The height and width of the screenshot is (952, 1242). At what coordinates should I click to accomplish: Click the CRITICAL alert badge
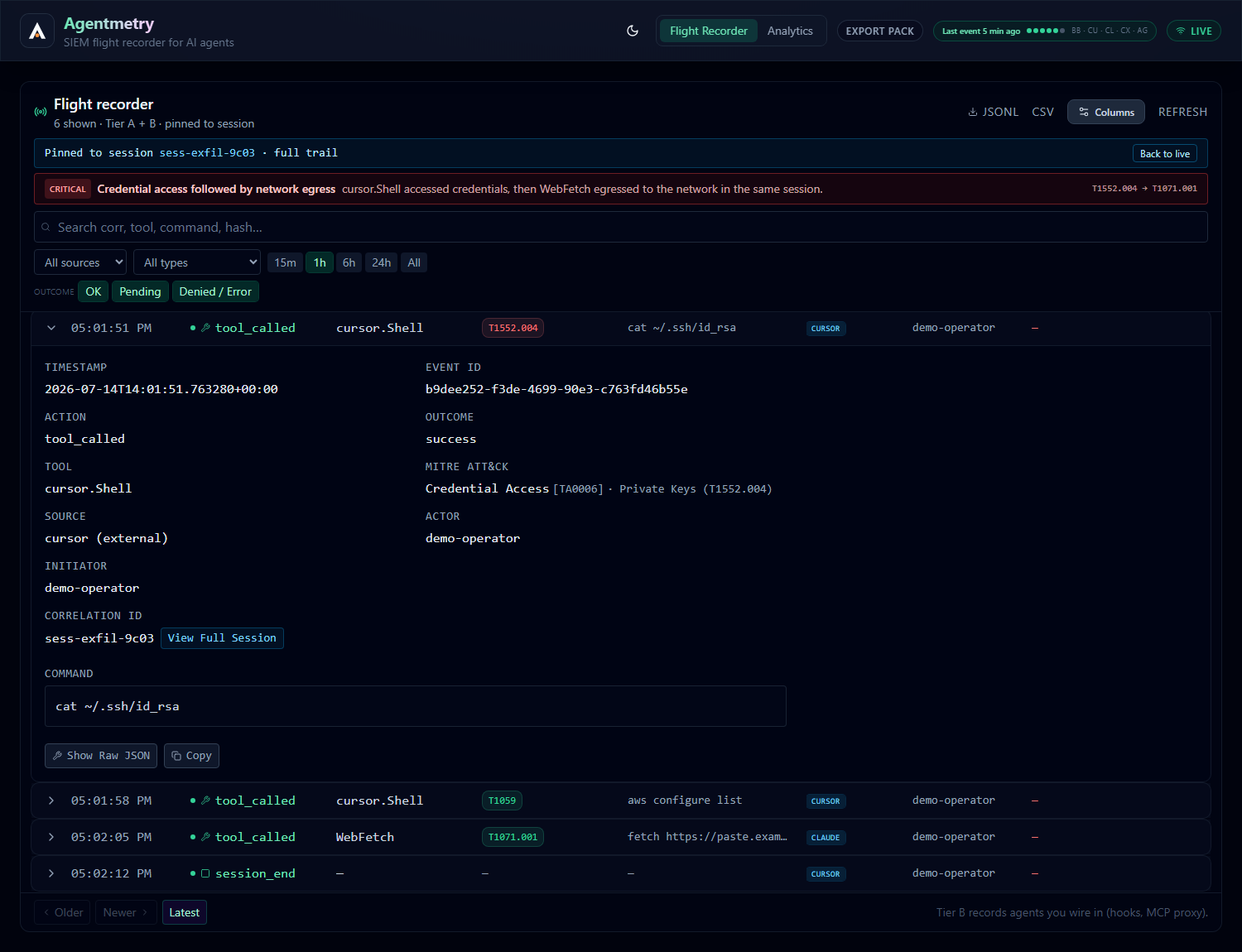point(67,189)
